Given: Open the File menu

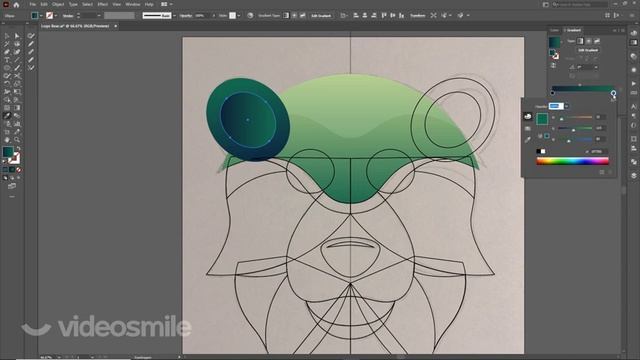Looking at the screenshot, I should pyautogui.click(x=33, y=4).
